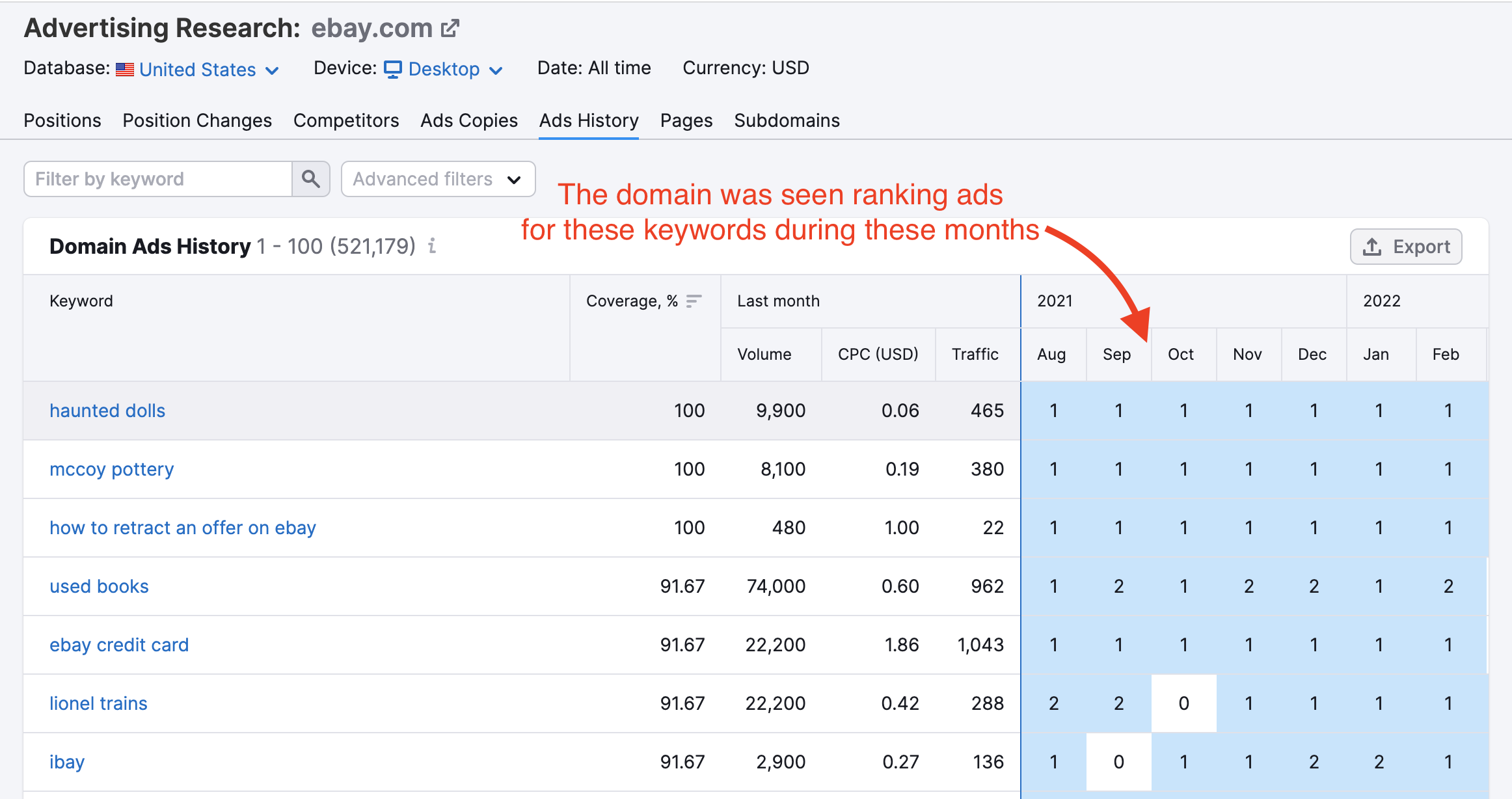Open the mccoy pottery keyword link

(112, 469)
